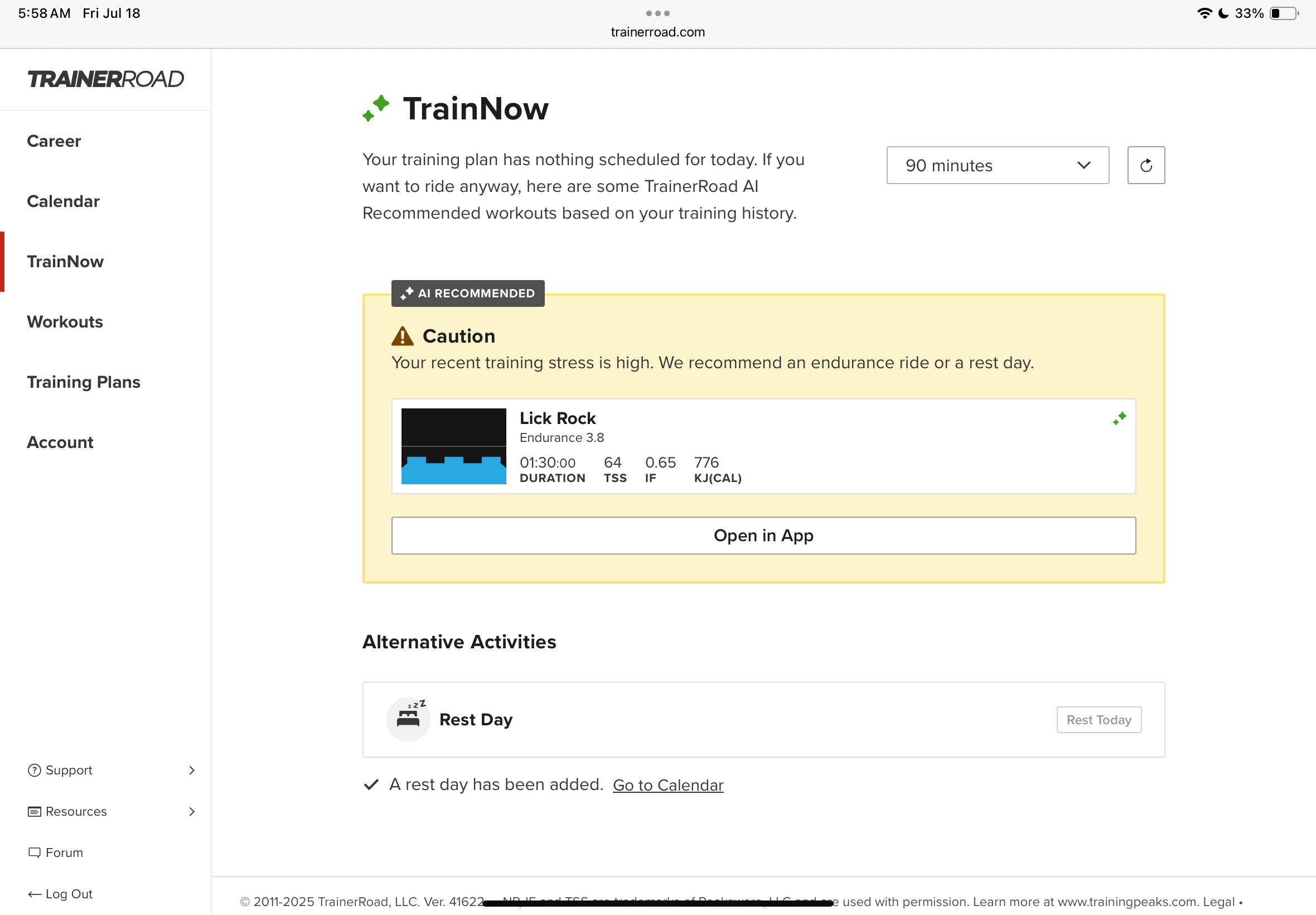Expand the Support menu
This screenshot has width=1316, height=915.
(x=112, y=770)
